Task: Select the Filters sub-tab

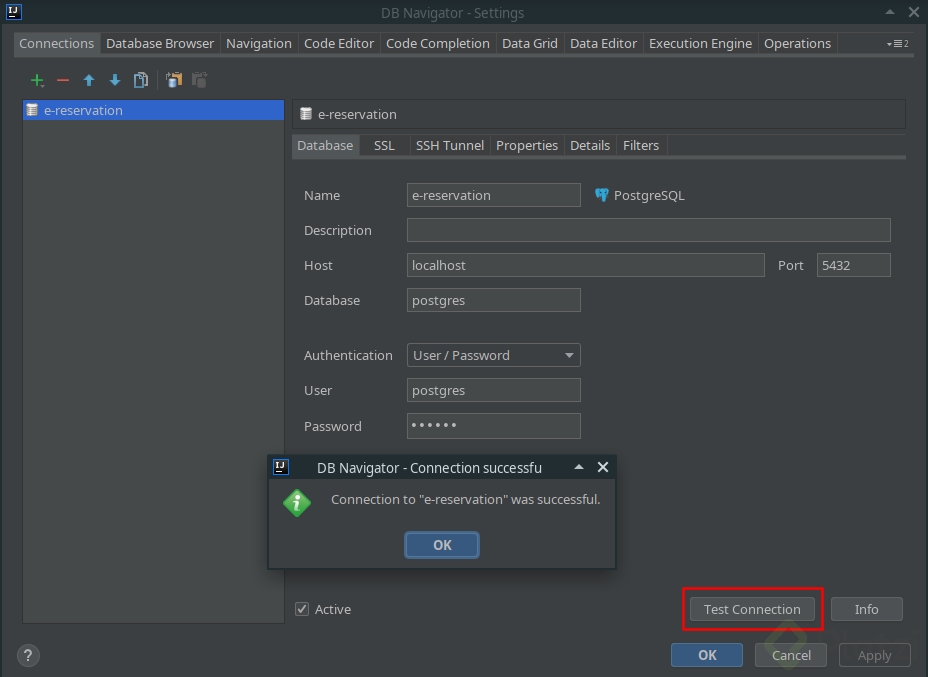Action: 640,146
